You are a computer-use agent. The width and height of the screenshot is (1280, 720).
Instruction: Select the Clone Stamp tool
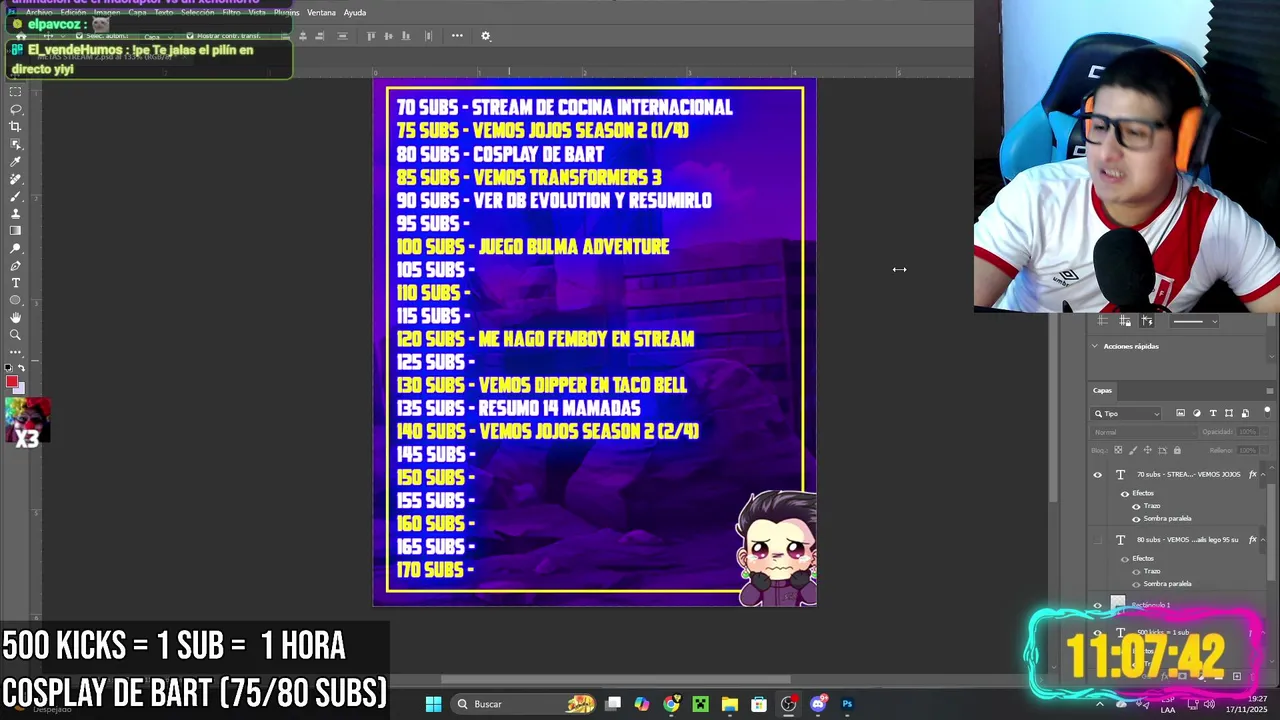click(15, 213)
